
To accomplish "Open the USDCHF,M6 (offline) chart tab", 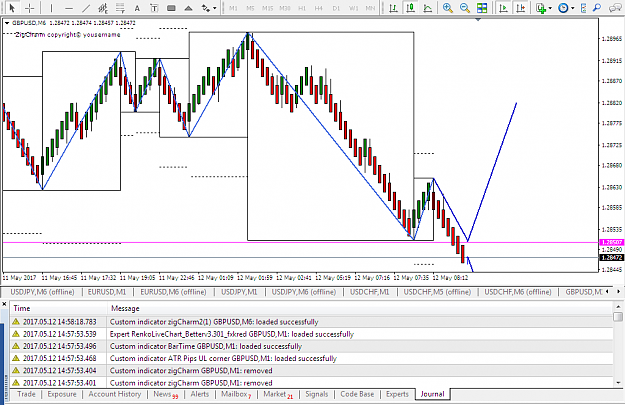I will [x=518, y=292].
